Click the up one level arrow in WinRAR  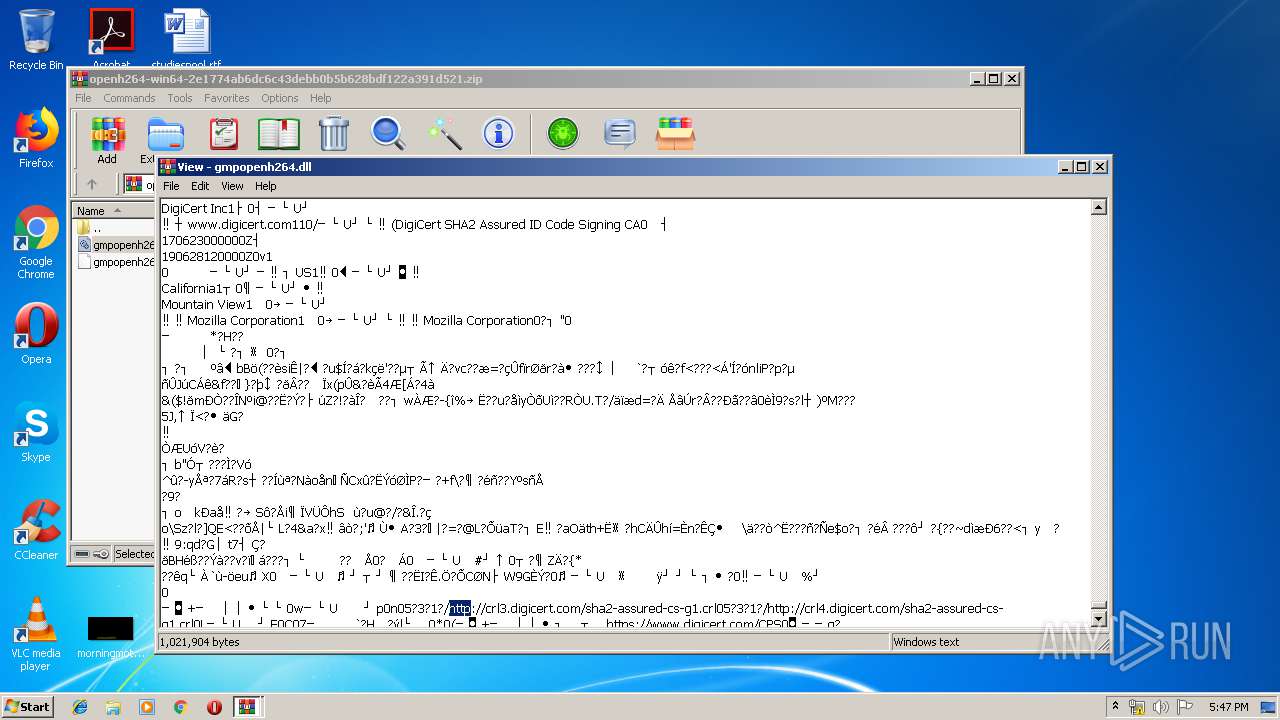[x=92, y=184]
